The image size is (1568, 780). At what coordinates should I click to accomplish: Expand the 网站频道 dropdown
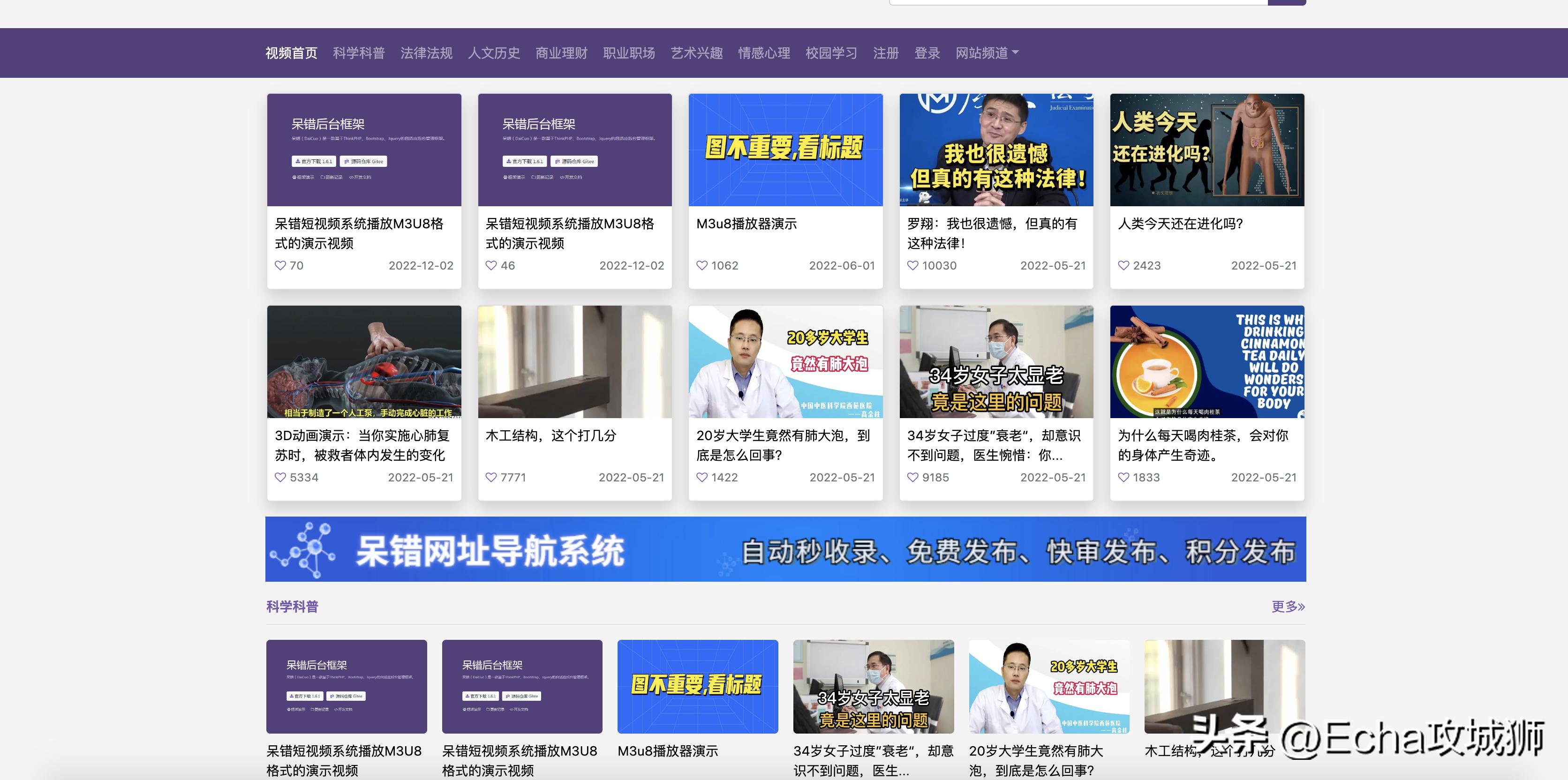[985, 53]
